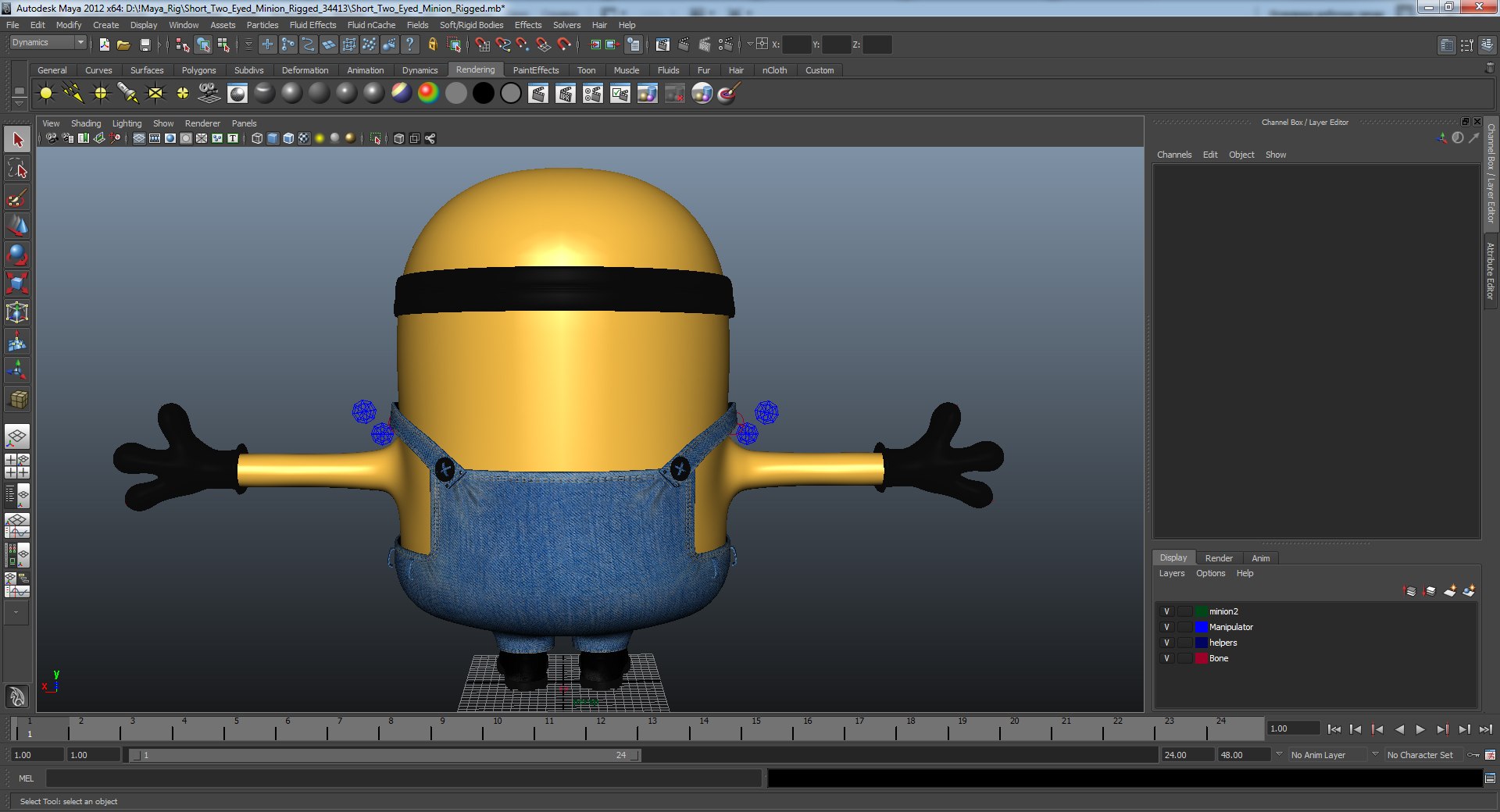Assign the ramp shader rainbow sphere
This screenshot has height=812, width=1500.
[x=428, y=94]
